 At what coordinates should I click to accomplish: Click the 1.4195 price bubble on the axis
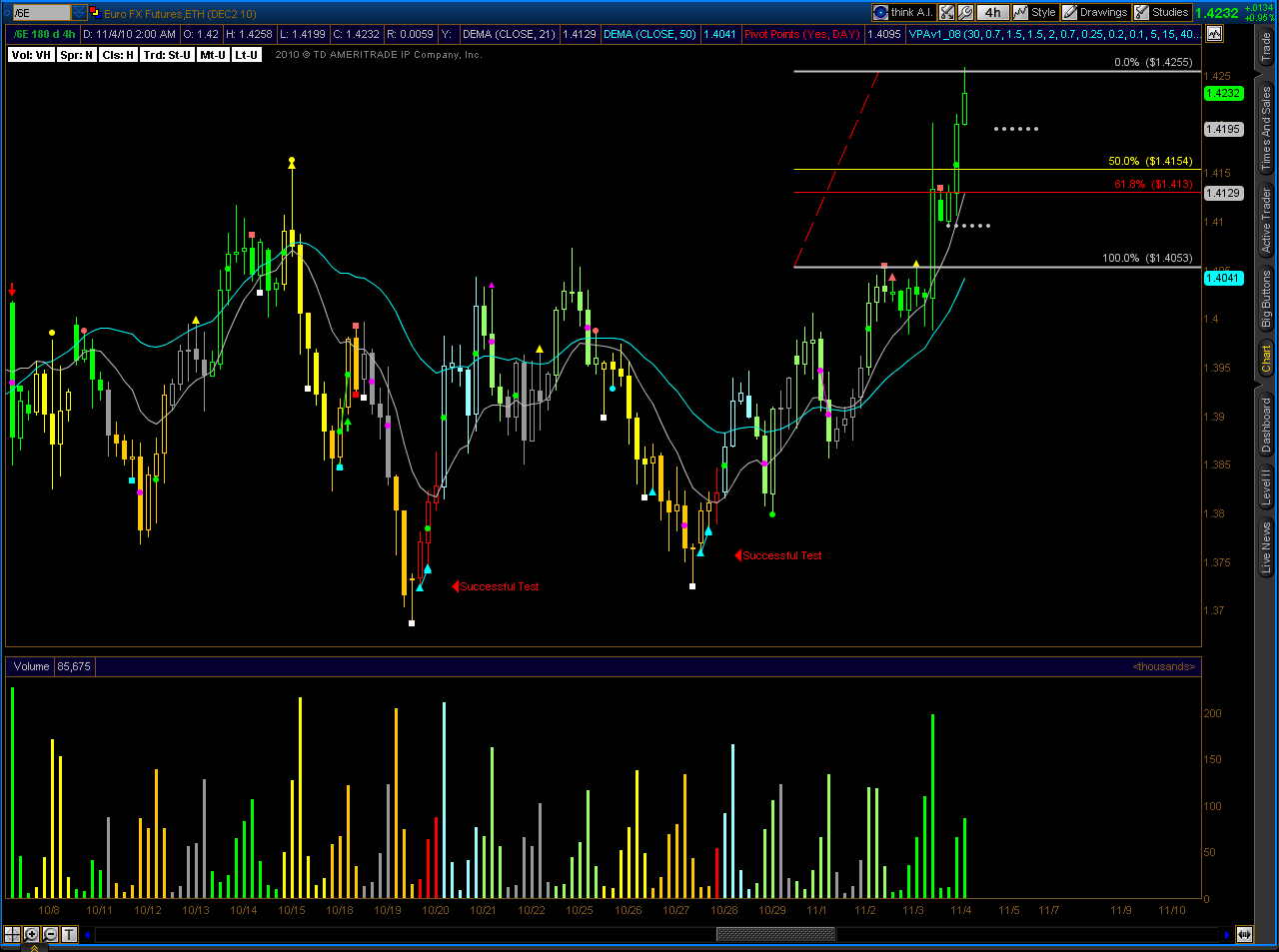pos(1223,129)
